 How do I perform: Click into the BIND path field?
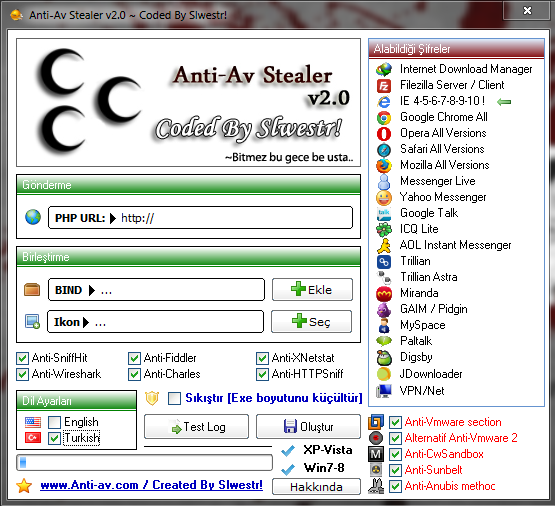156,289
